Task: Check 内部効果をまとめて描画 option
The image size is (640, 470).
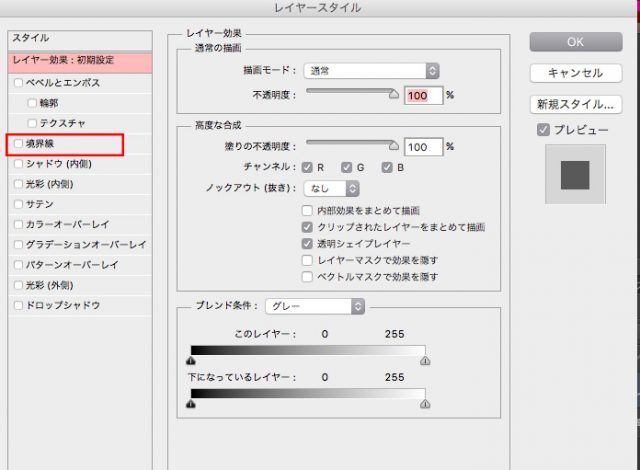Action: pos(307,211)
